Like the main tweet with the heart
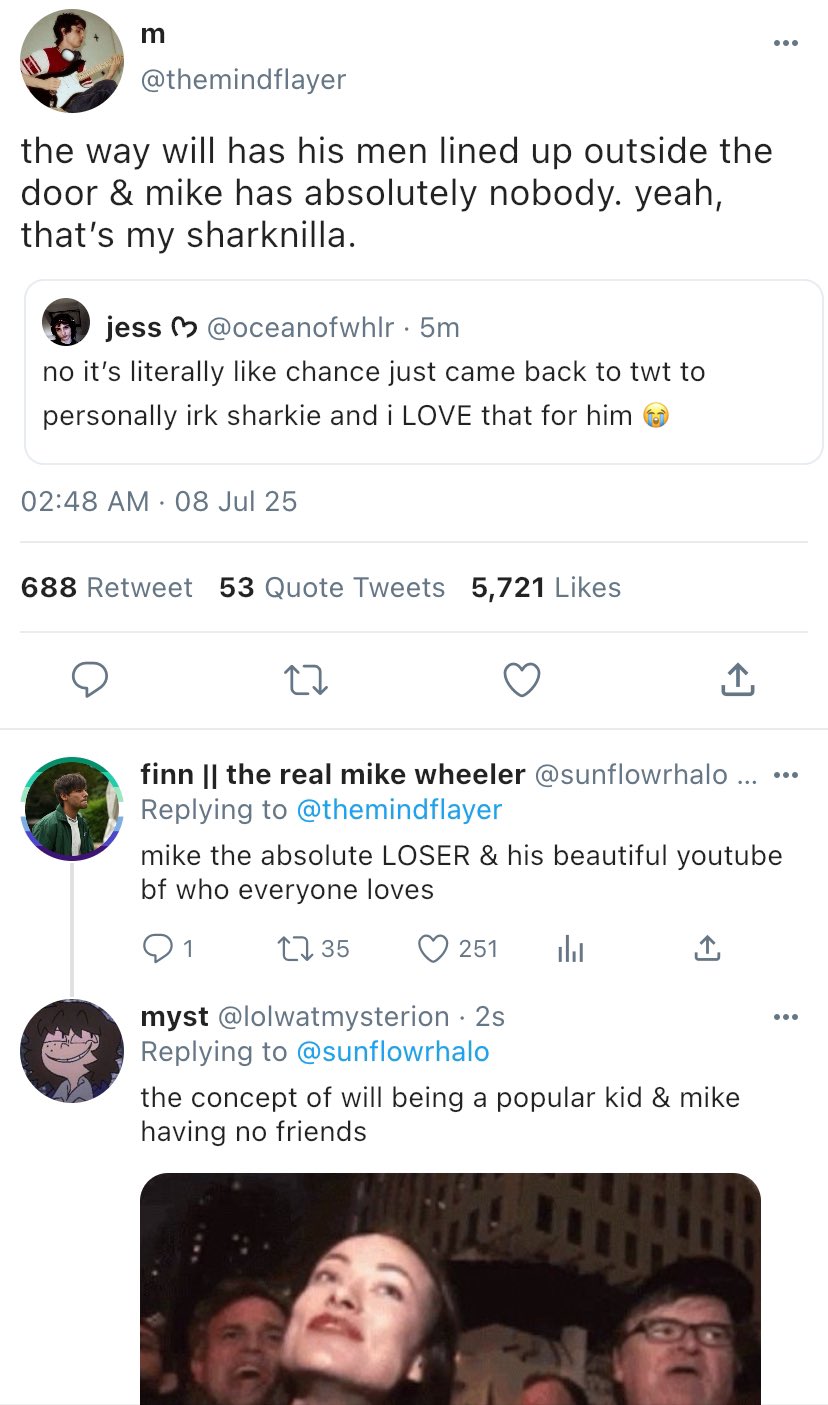The width and height of the screenshot is (828, 1405). [x=521, y=681]
